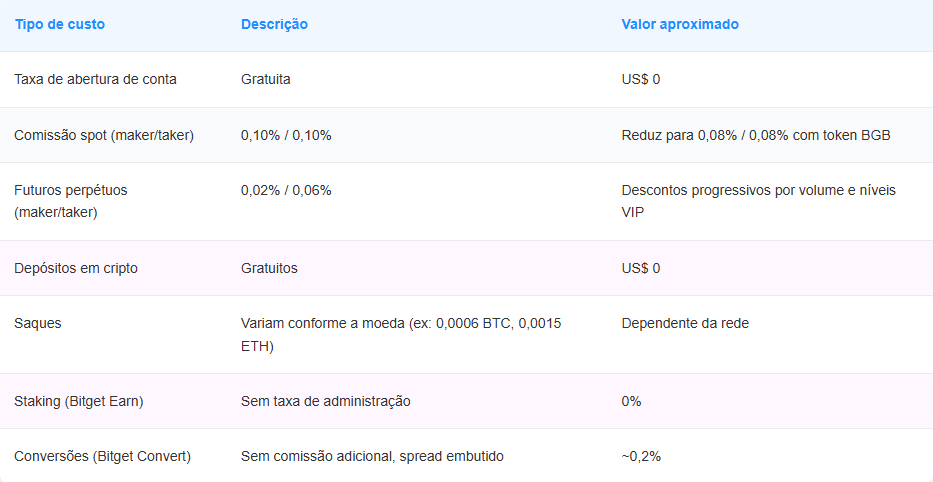Click the BGB token discount text
933x482 pixels.
pyautogui.click(x=755, y=135)
